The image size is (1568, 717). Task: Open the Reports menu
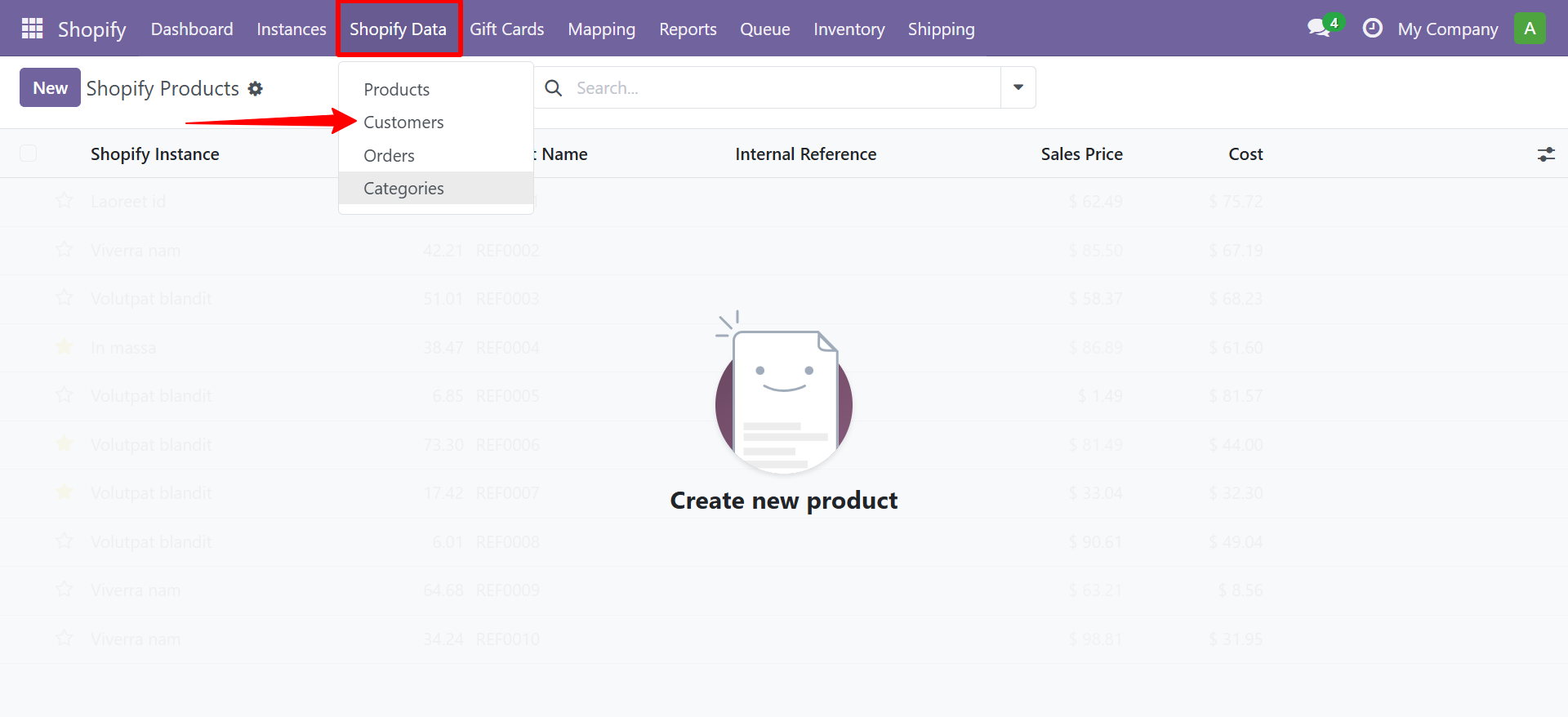(688, 29)
